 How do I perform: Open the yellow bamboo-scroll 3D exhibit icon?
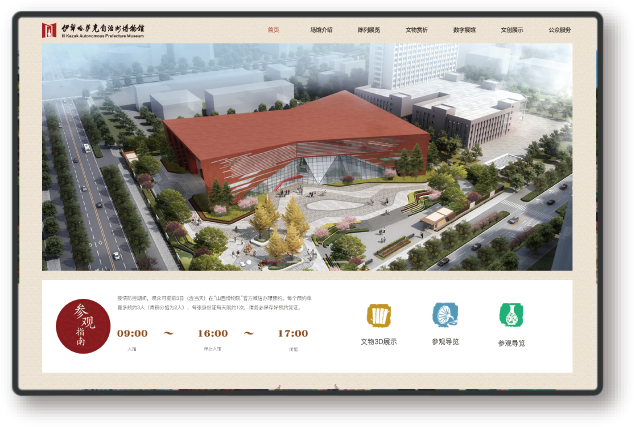pyautogui.click(x=379, y=315)
